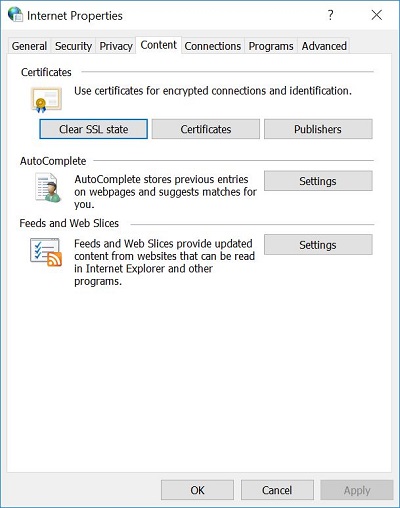Open the Programs tab

(x=271, y=46)
